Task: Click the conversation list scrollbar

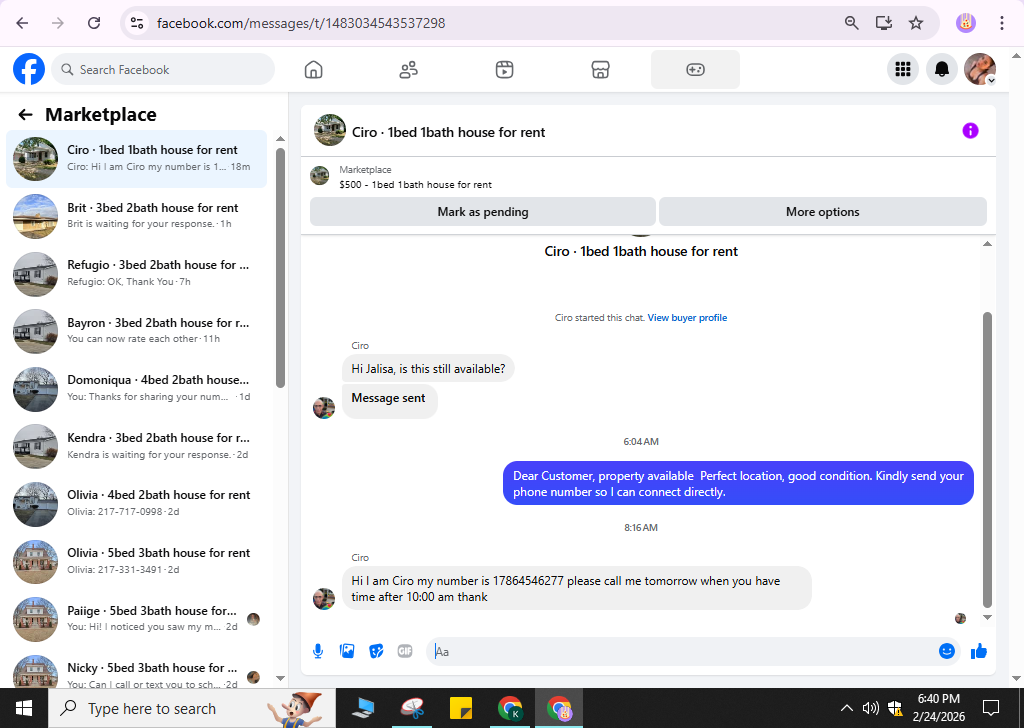Action: pos(280,268)
